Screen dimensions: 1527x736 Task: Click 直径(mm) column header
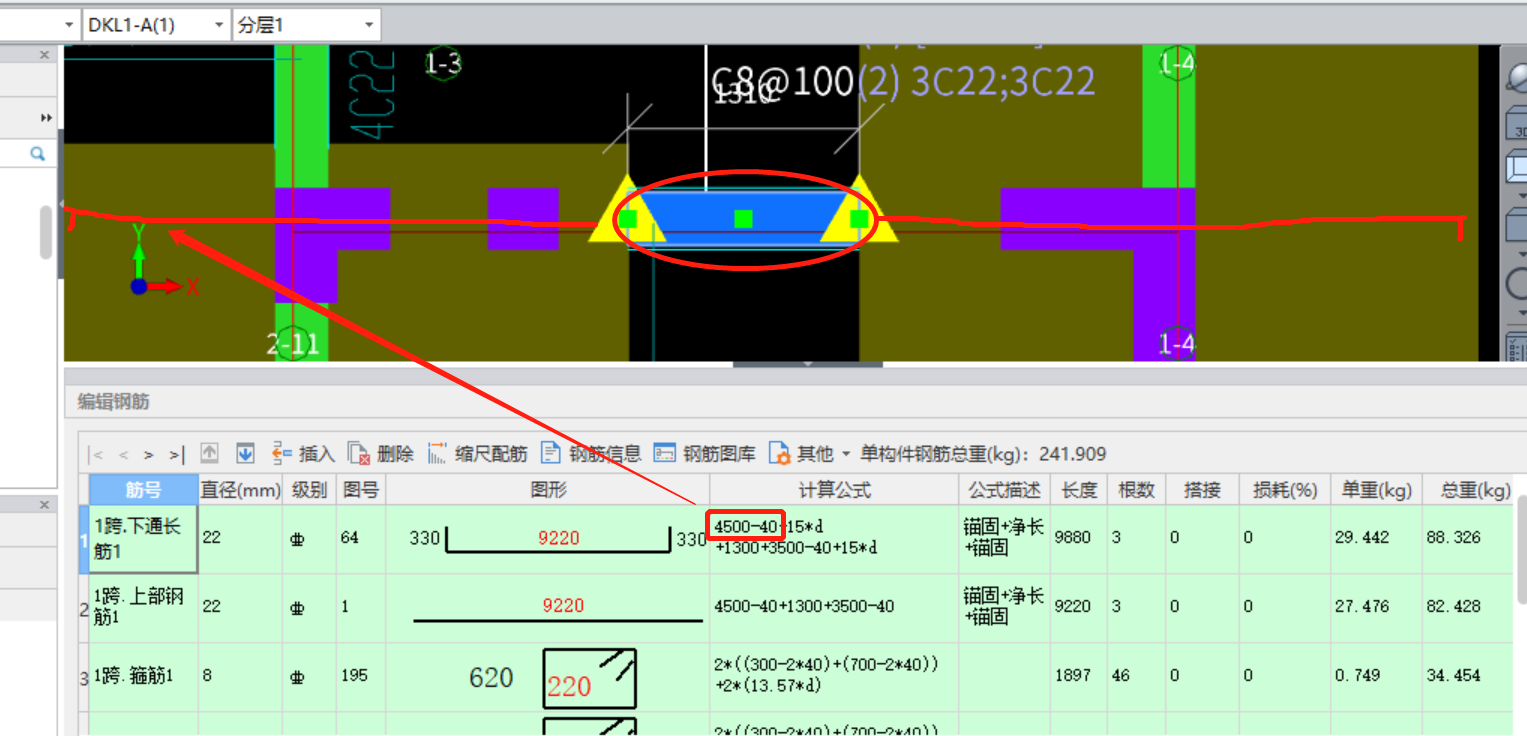[x=240, y=490]
